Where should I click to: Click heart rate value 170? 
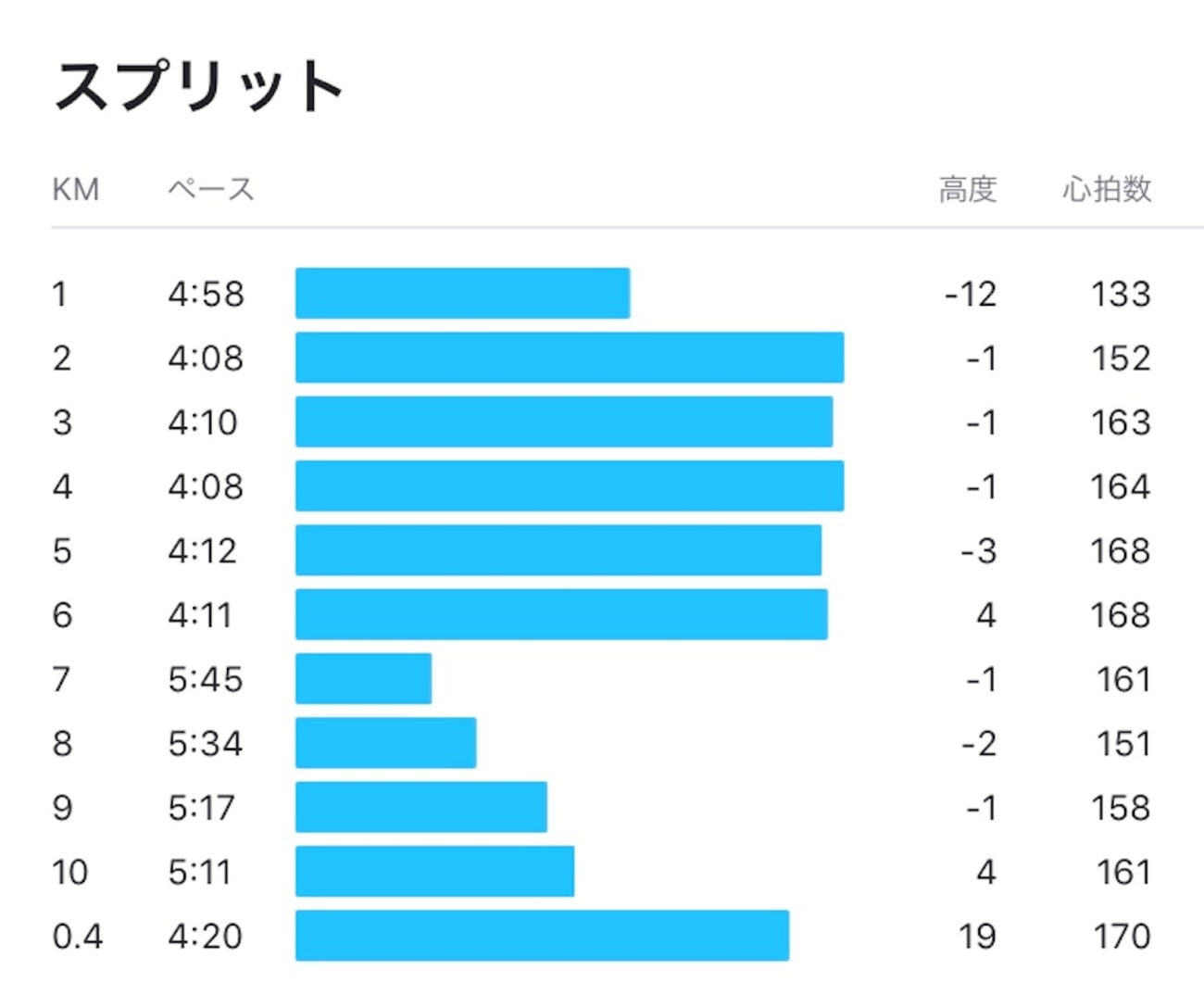click(1122, 937)
